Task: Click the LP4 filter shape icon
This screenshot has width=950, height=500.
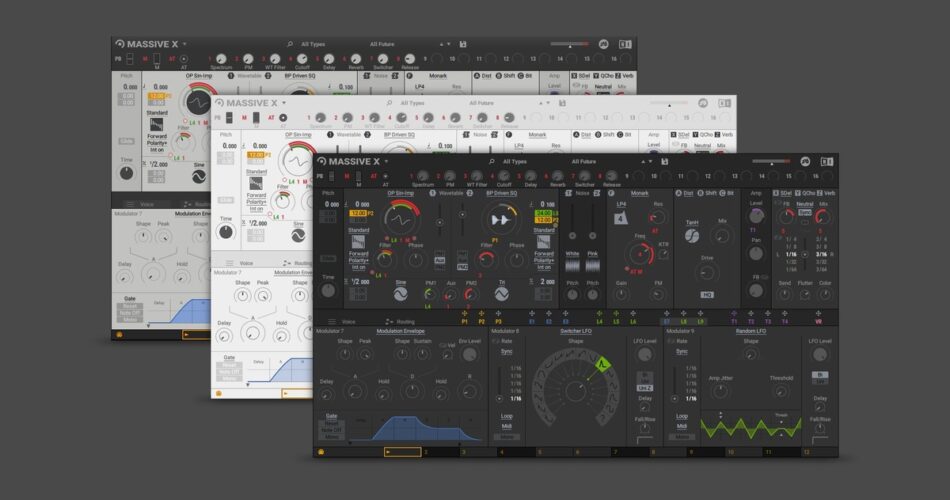Action: click(x=621, y=218)
